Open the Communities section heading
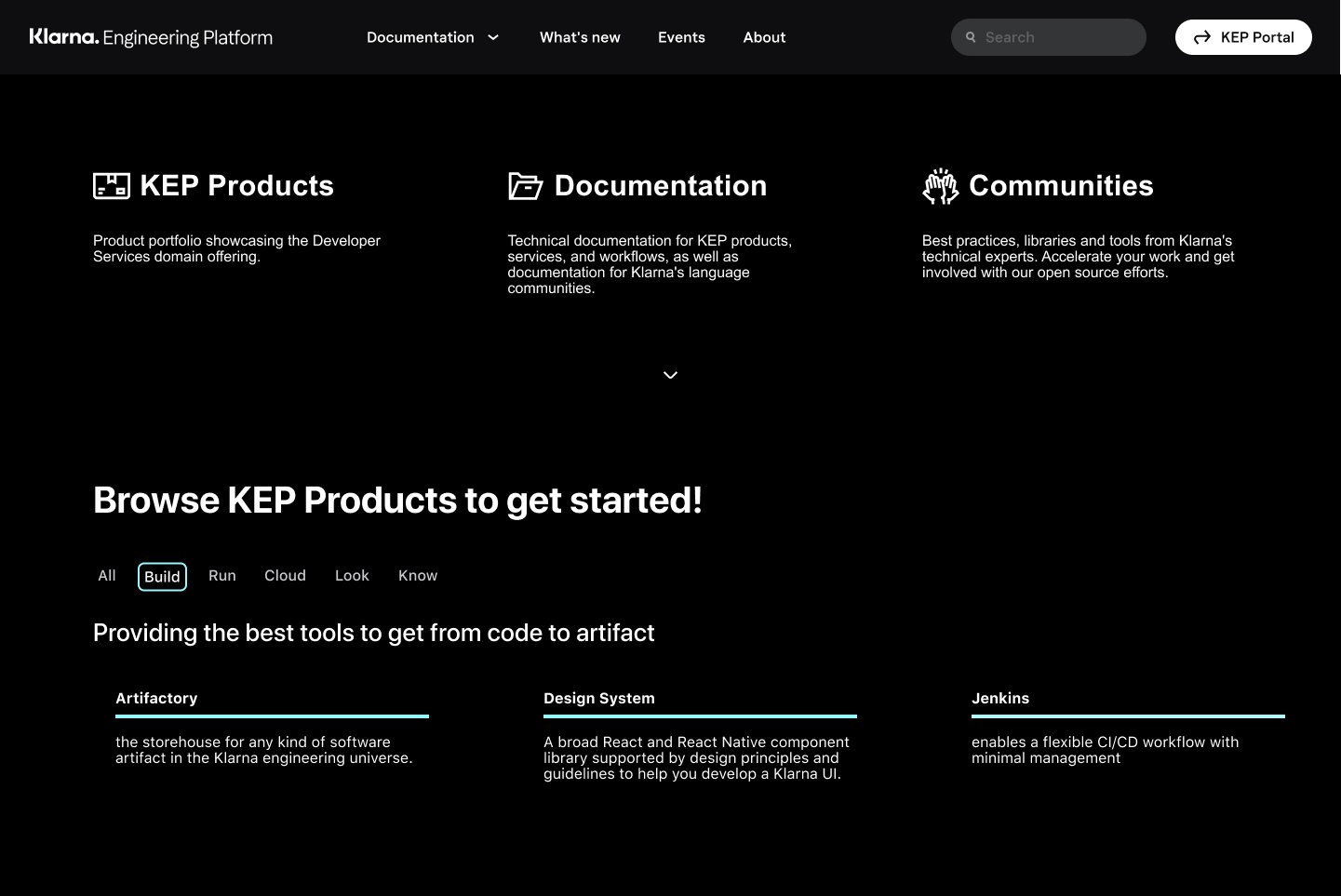 click(1061, 186)
